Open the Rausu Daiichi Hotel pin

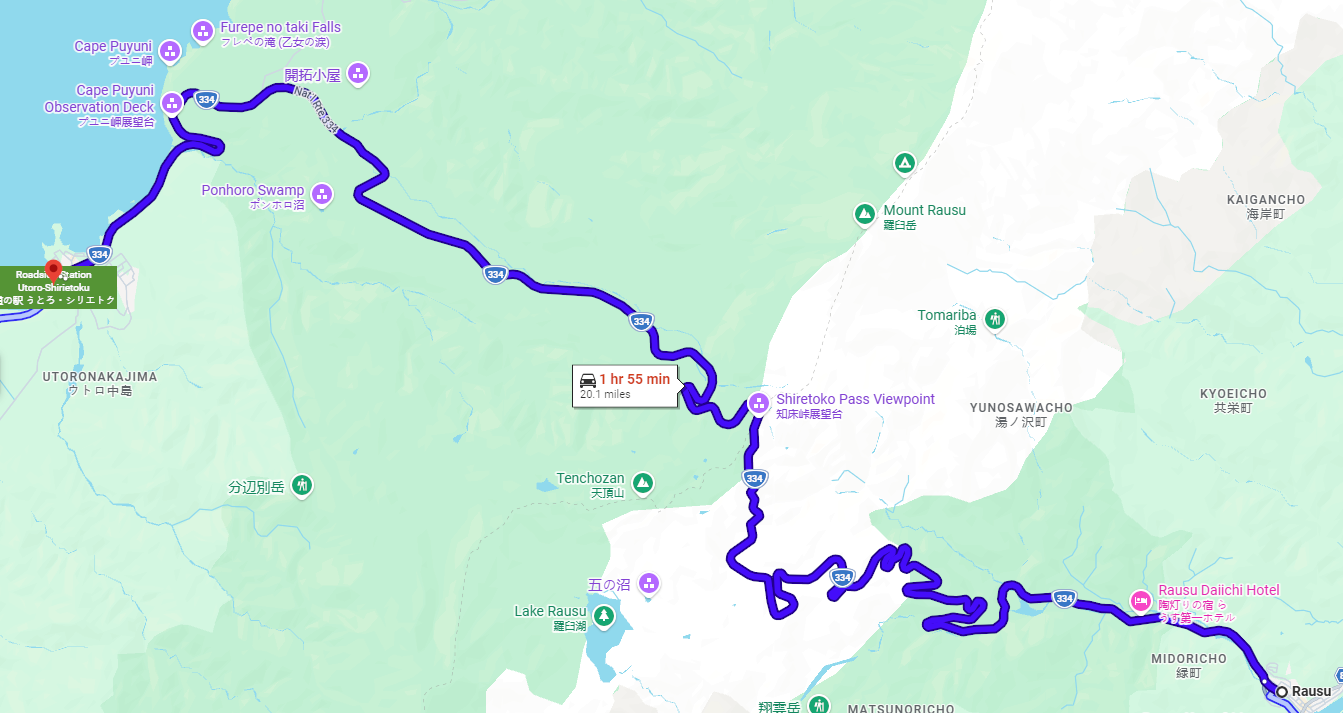coord(1140,600)
